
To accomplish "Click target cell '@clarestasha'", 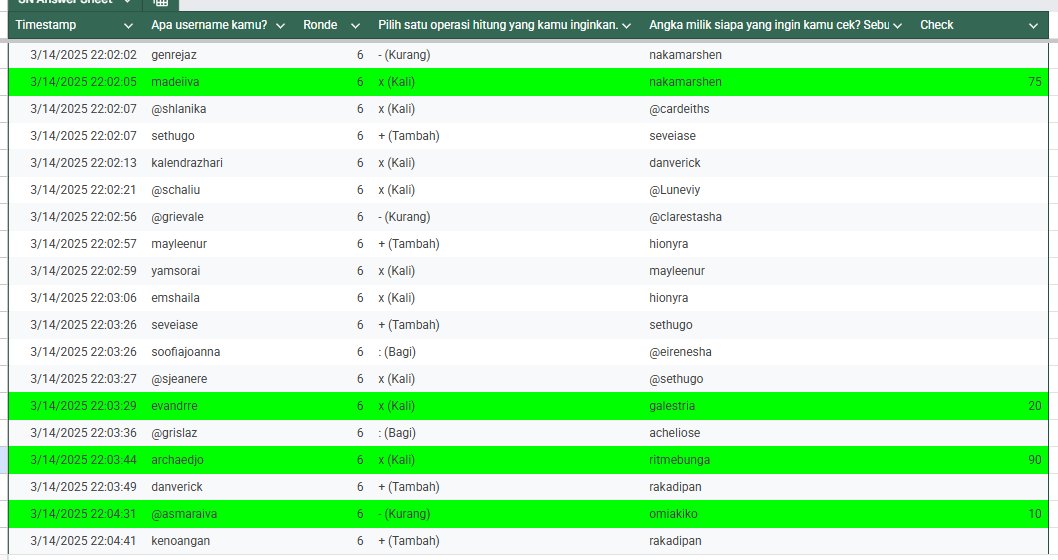I will [686, 217].
